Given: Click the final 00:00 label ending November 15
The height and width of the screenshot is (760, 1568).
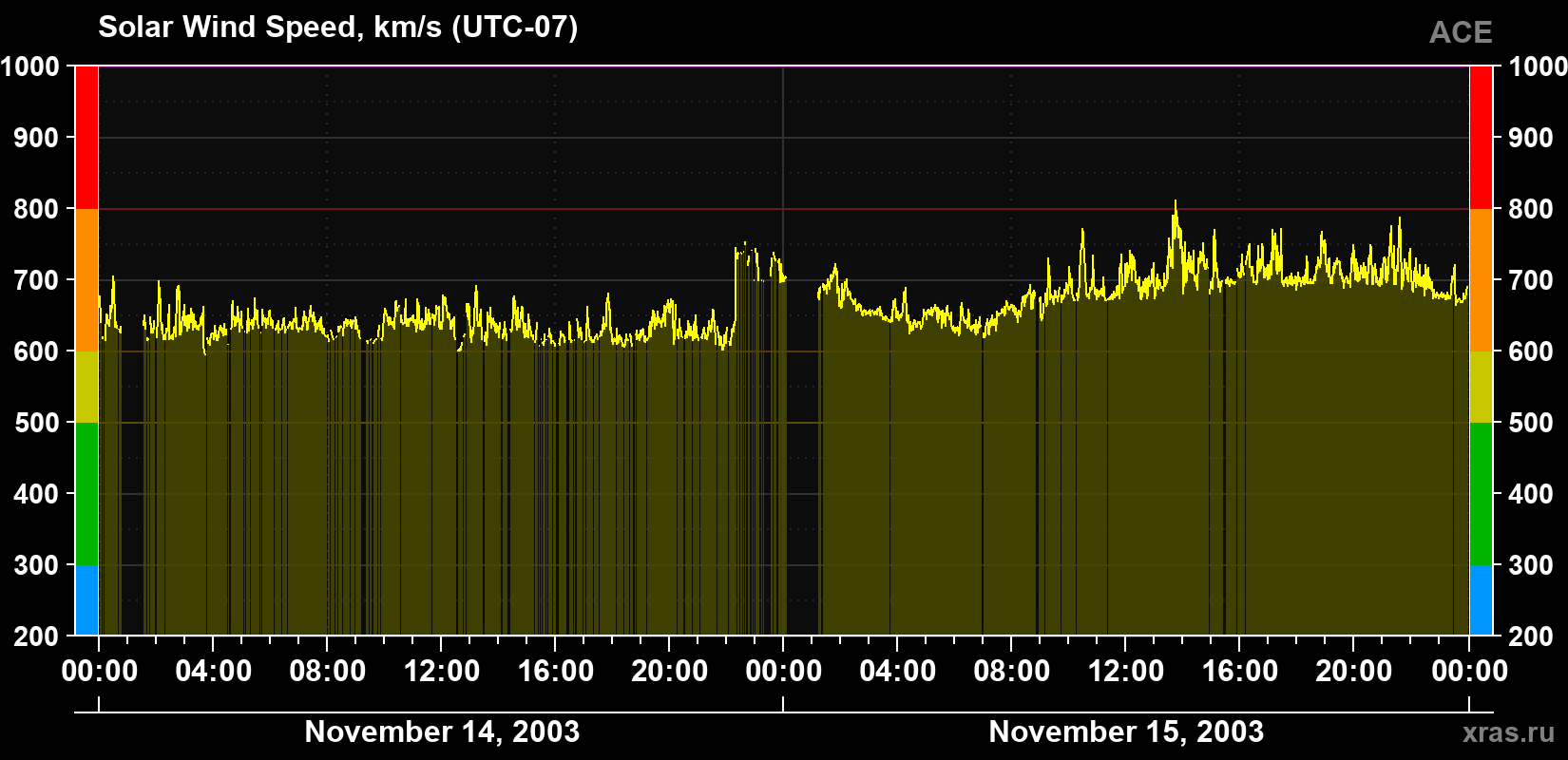Looking at the screenshot, I should [x=1469, y=672].
